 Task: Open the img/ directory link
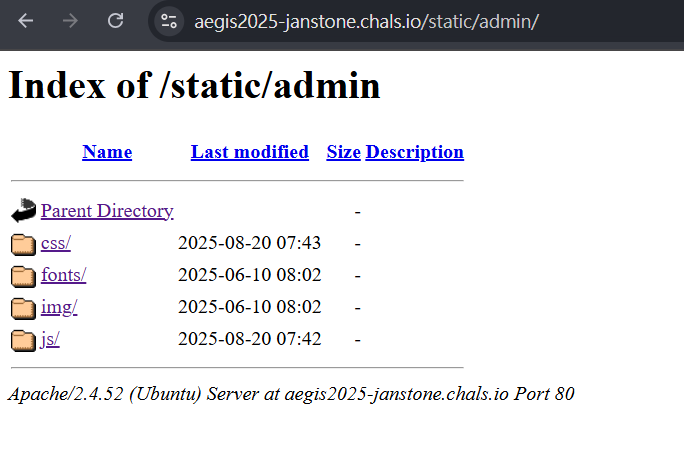pyautogui.click(x=59, y=307)
